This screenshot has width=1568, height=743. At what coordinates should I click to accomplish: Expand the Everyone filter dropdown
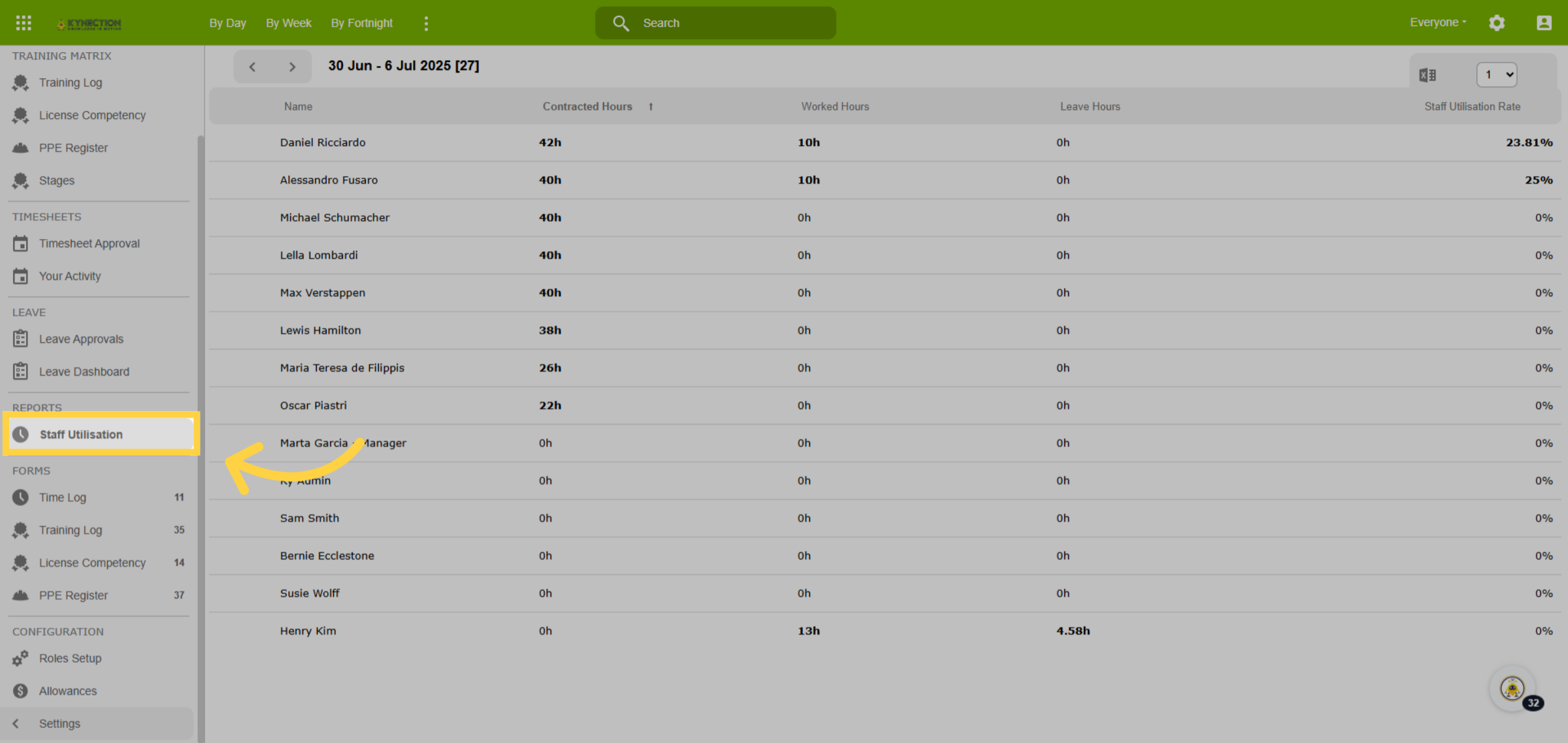(x=1438, y=22)
